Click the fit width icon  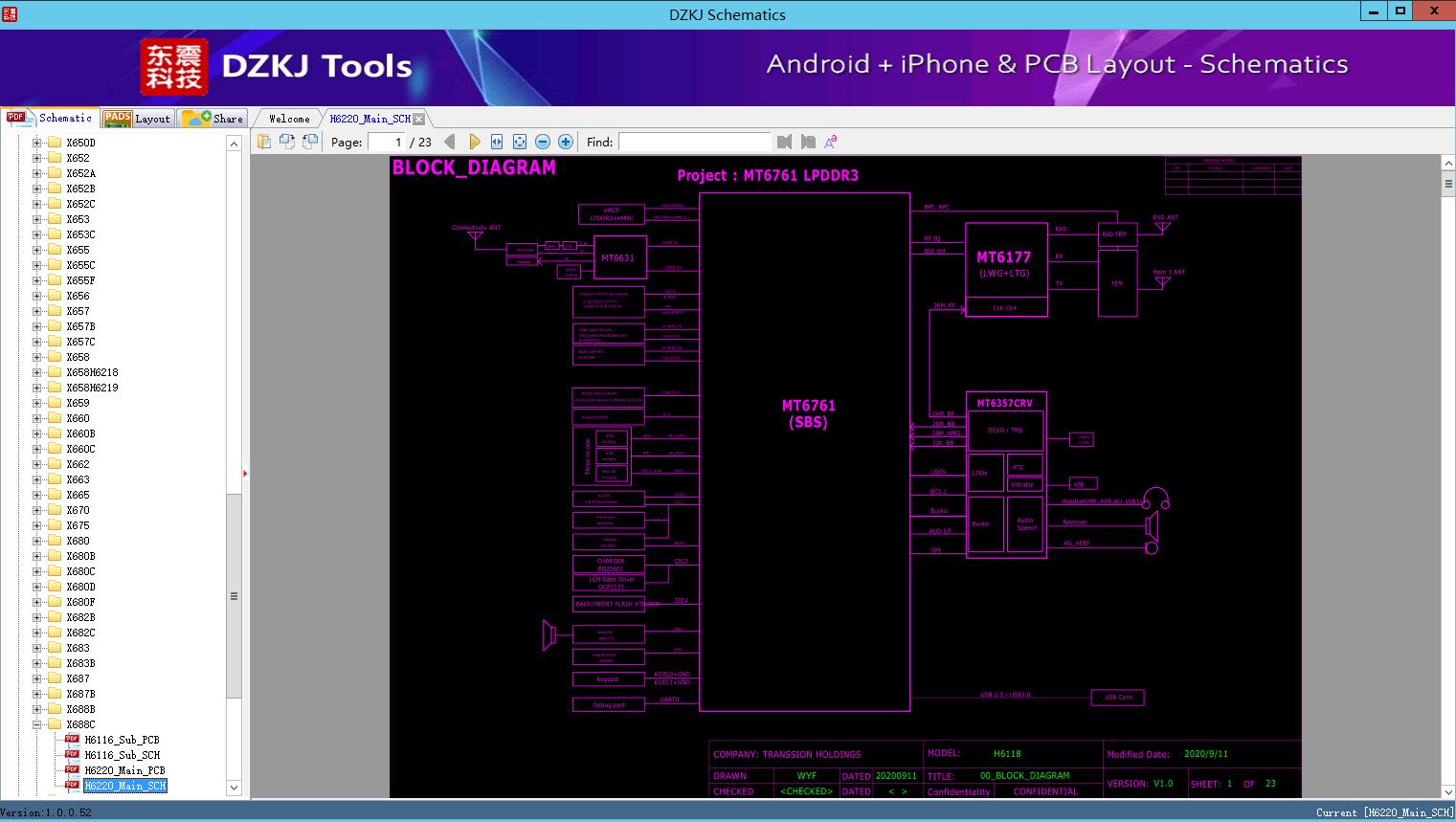(497, 142)
